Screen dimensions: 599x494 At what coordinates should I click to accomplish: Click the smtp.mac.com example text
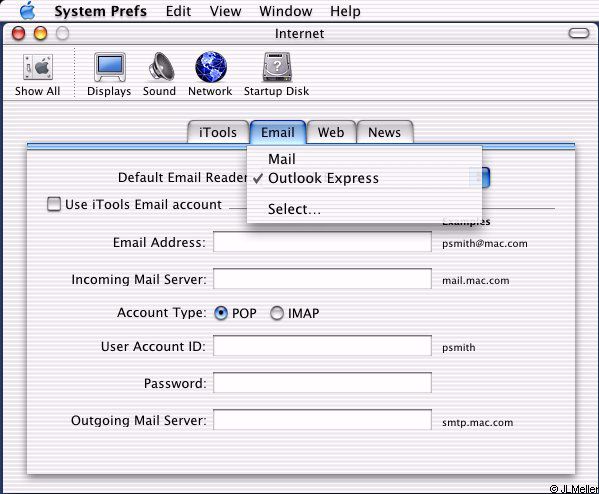(x=478, y=423)
